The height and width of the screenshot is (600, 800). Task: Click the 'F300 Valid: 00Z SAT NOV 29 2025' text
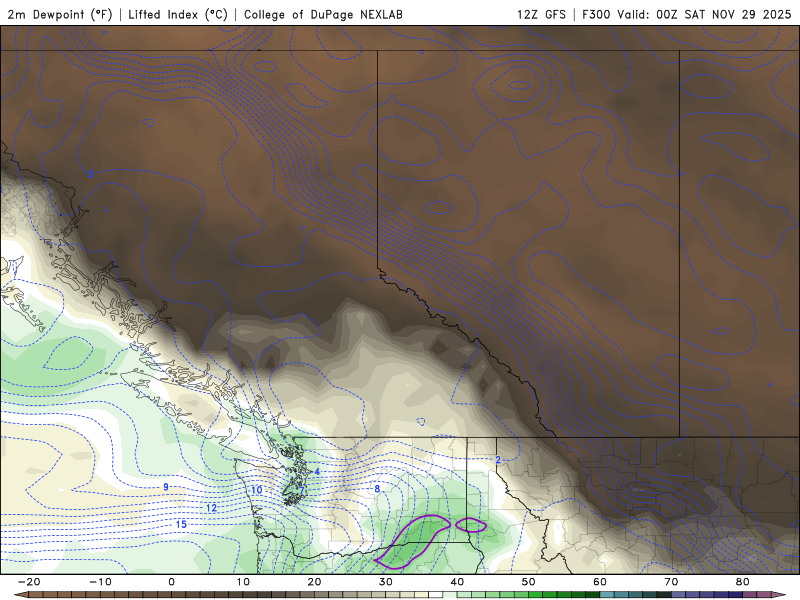pos(687,14)
